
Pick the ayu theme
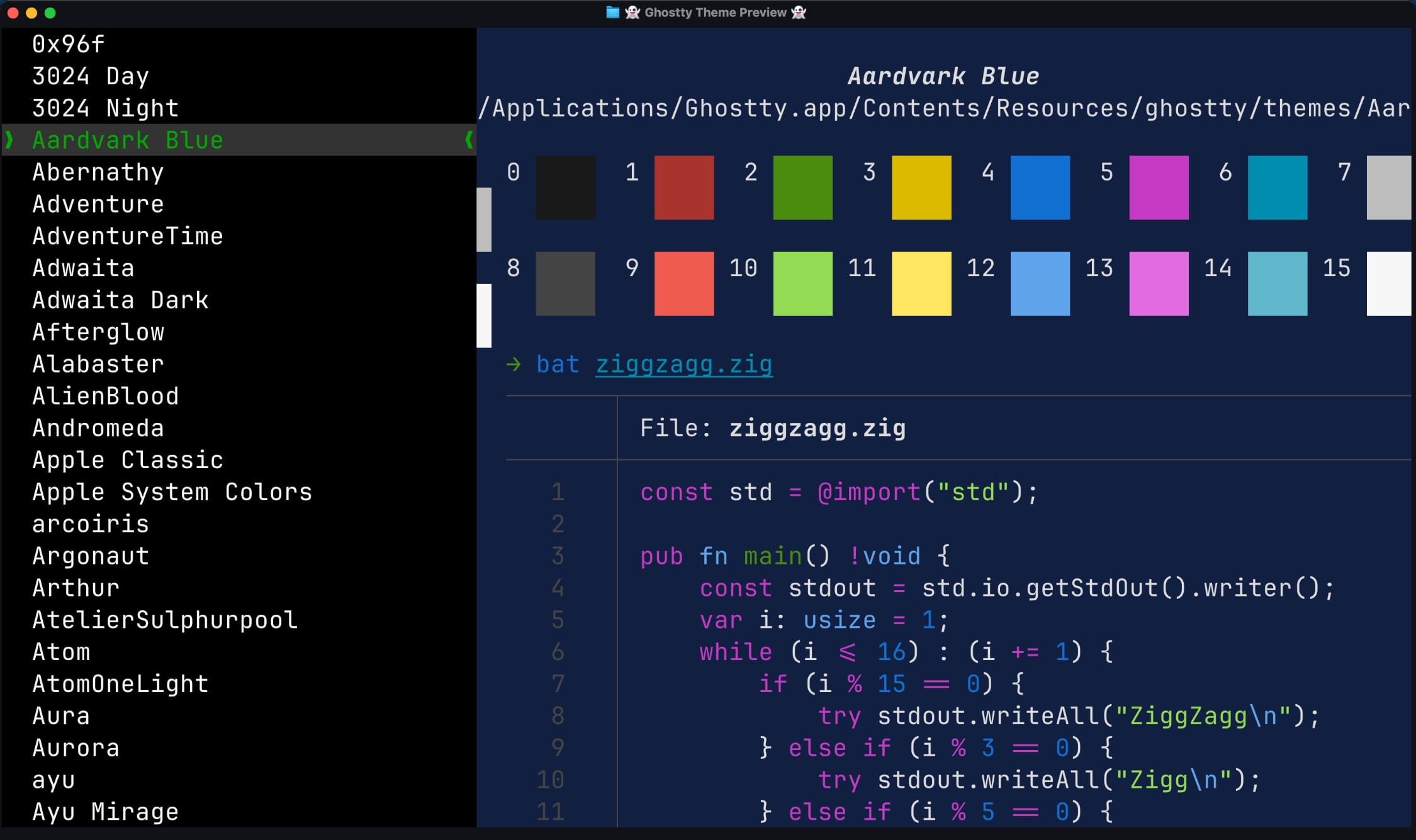point(53,780)
